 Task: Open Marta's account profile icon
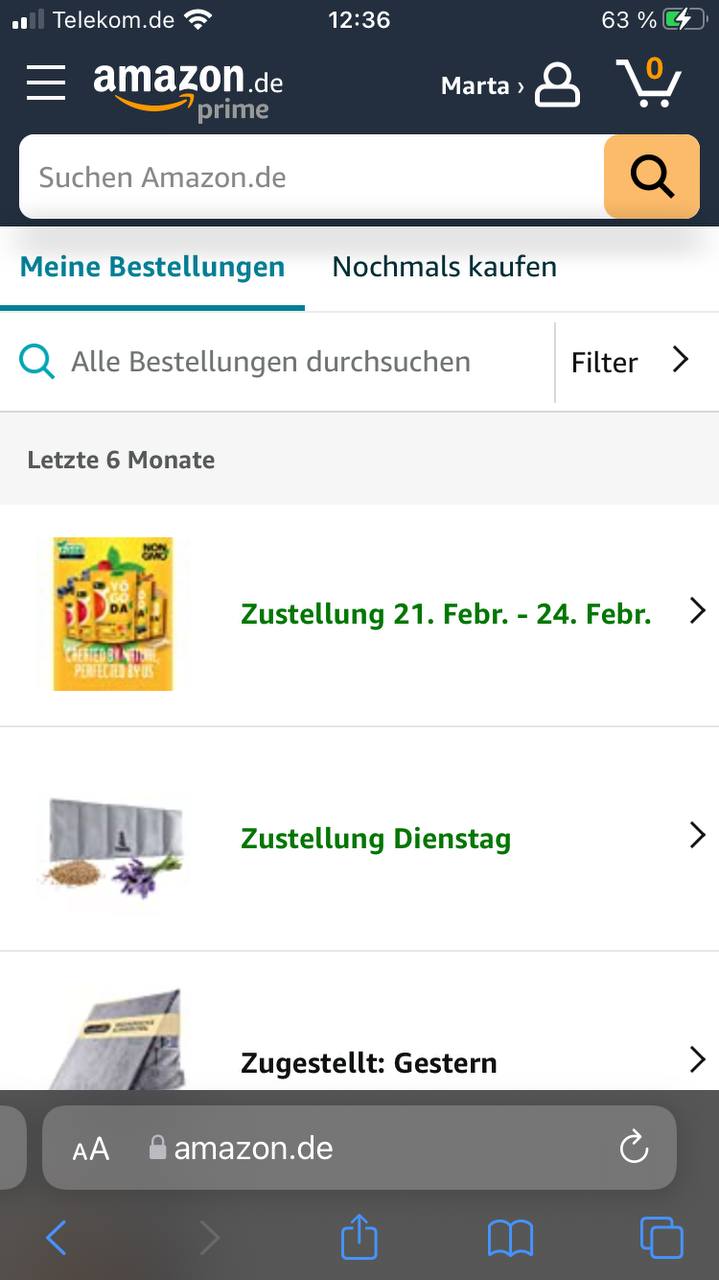pos(557,85)
